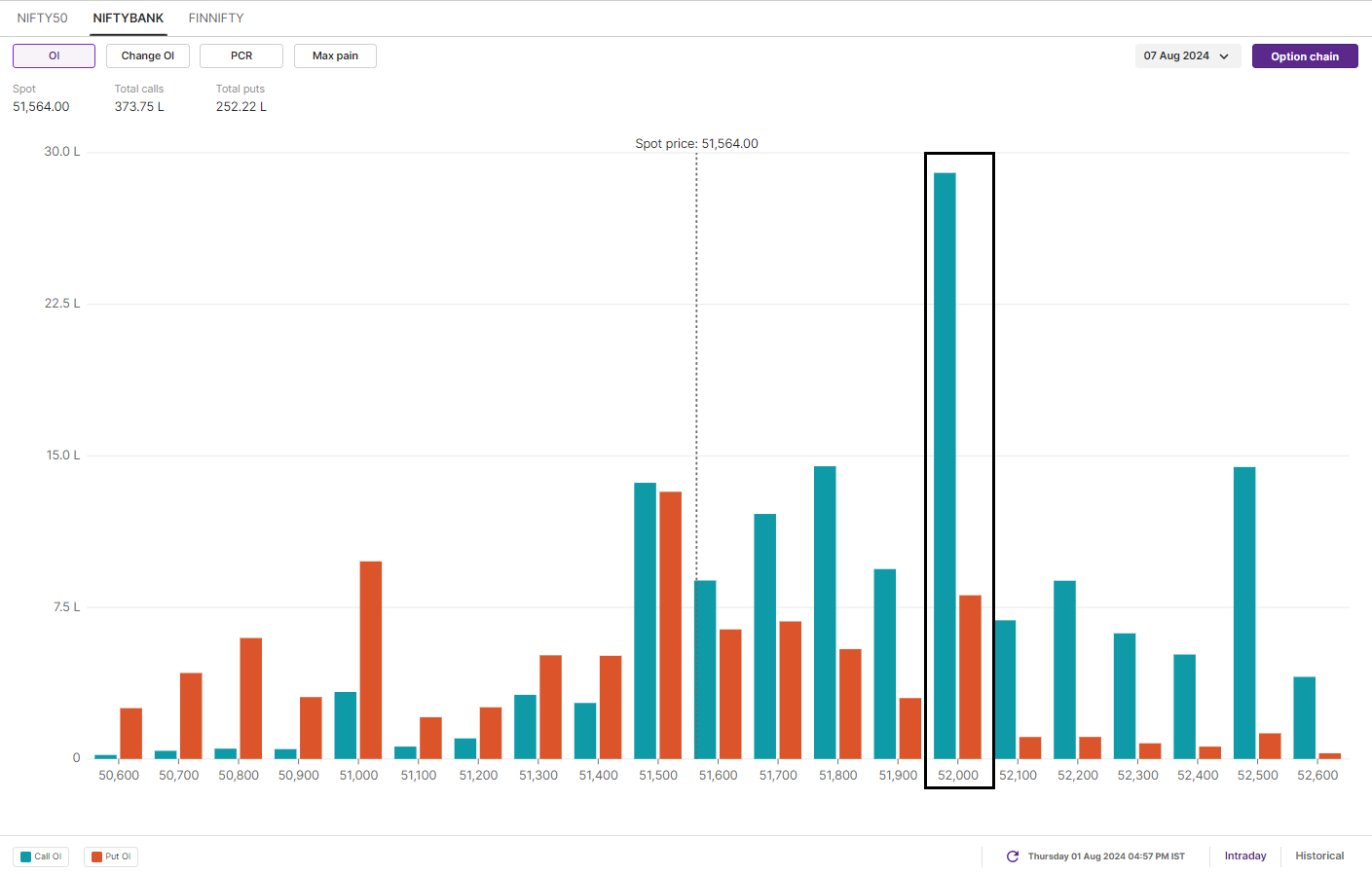
Task: Switch to Historical mode
Action: click(1319, 856)
